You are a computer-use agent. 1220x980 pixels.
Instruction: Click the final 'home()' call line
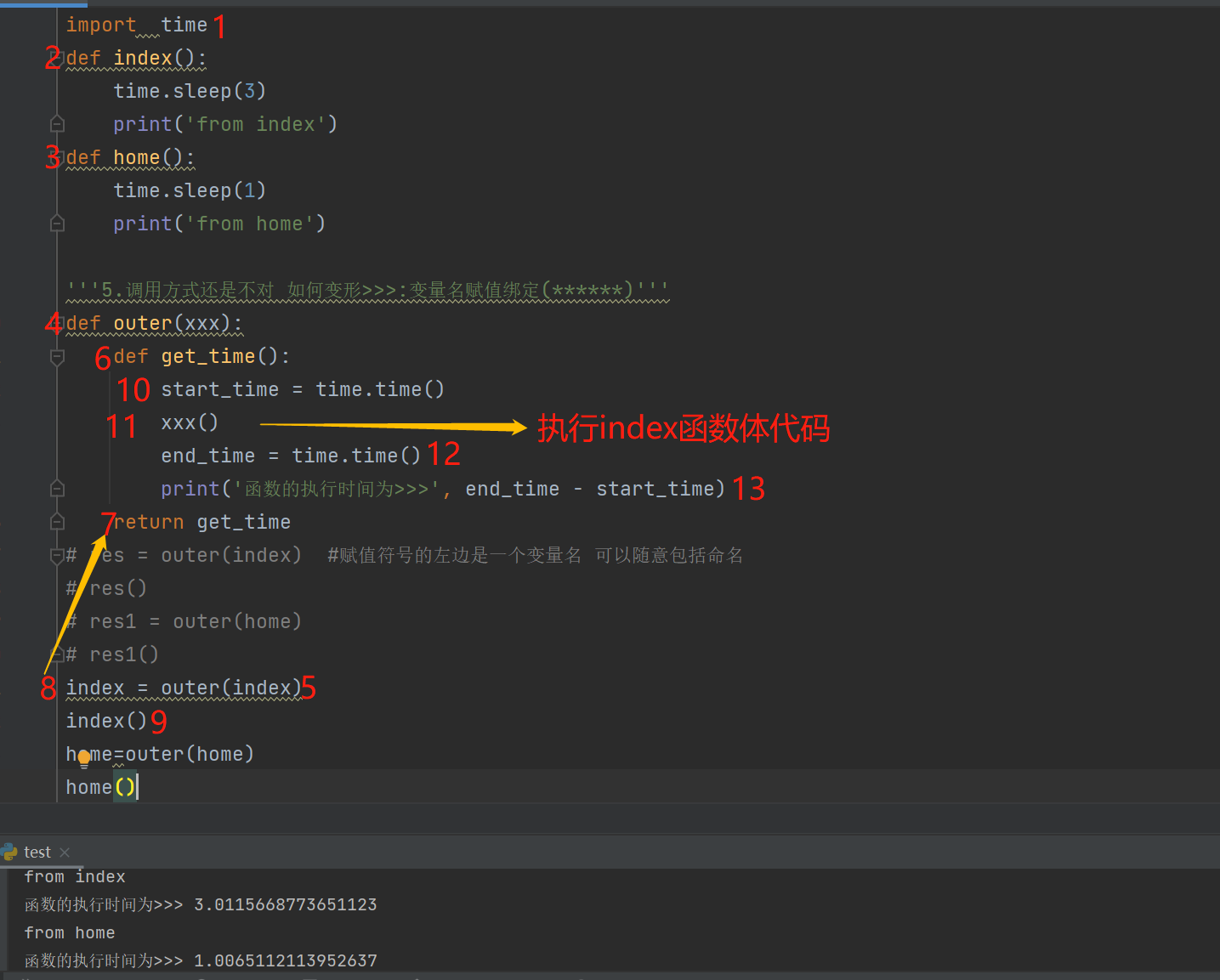pyautogui.click(x=100, y=787)
